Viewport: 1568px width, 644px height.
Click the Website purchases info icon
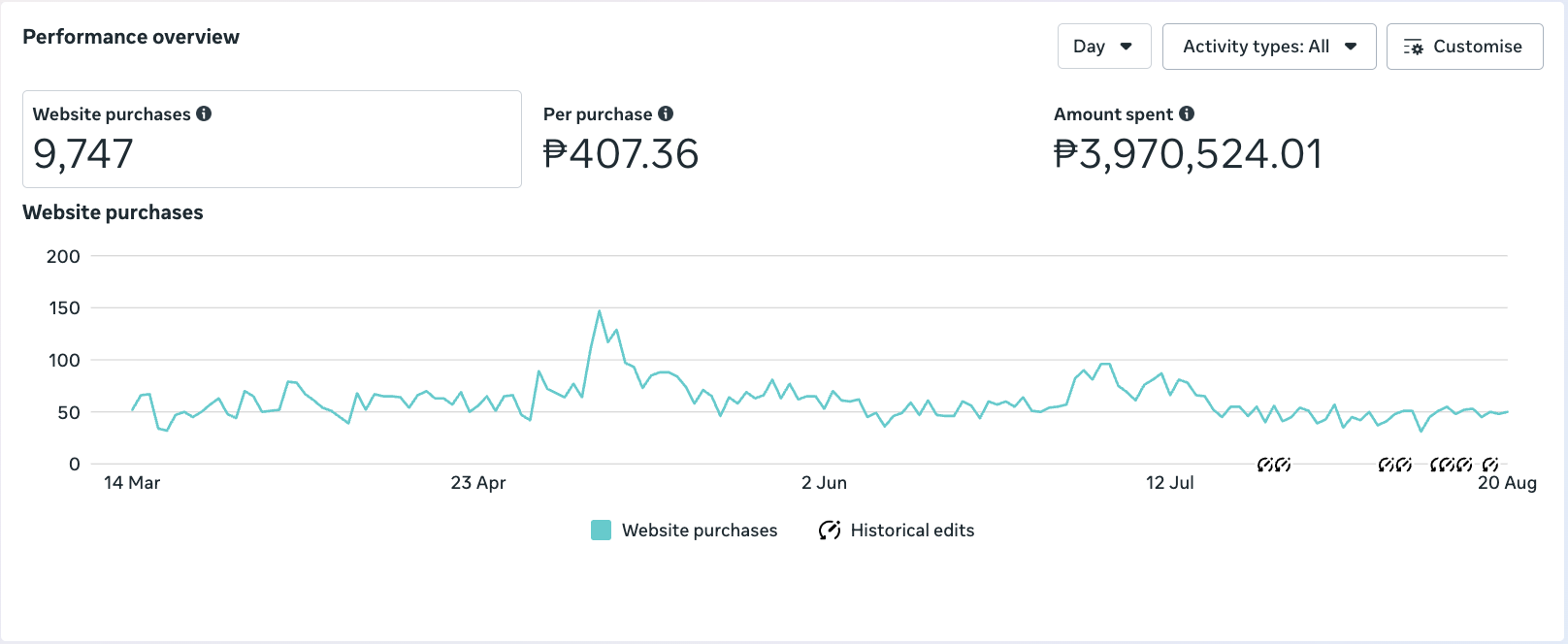(x=204, y=113)
